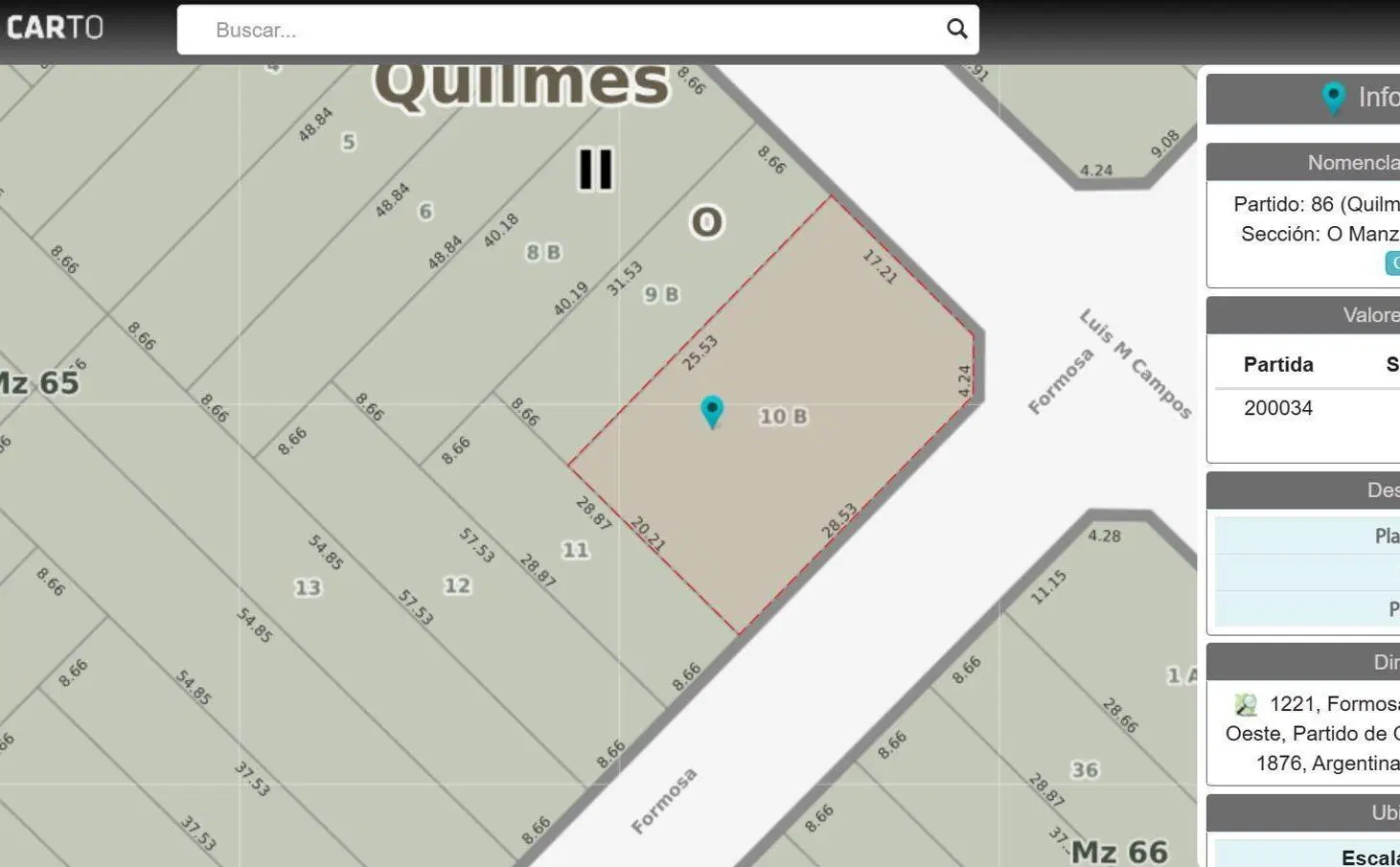1400x867 pixels.
Task: Focus the Buscar search field
Action: pyautogui.click(x=578, y=30)
